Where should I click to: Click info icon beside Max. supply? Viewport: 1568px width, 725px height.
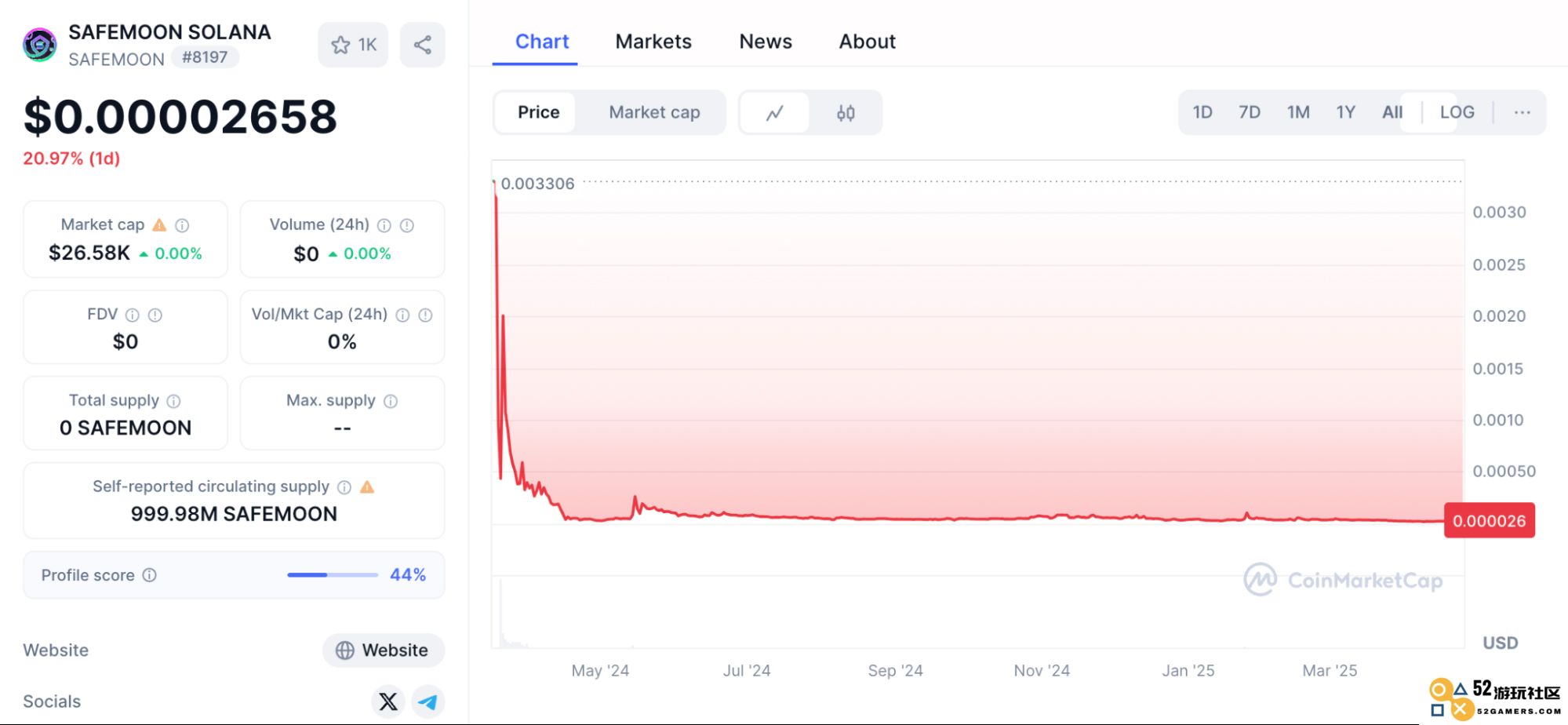(391, 401)
